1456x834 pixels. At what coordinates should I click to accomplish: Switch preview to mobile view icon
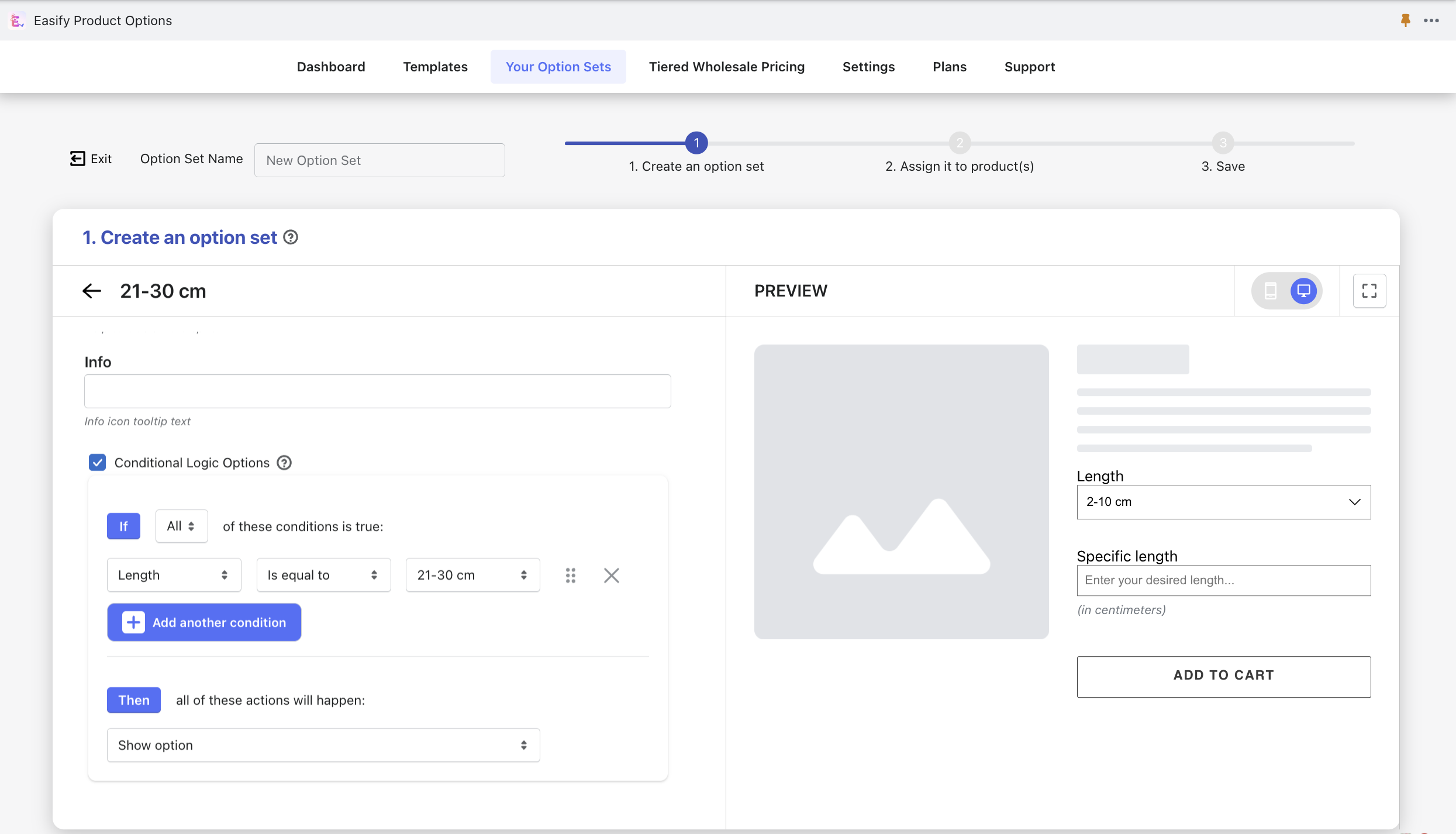1270,291
